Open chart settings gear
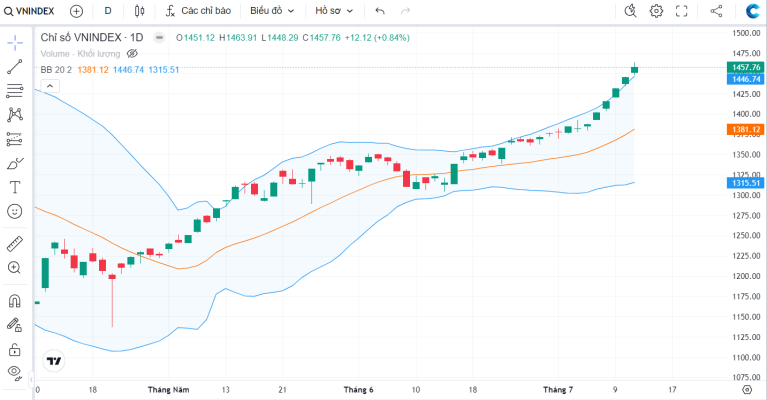Viewport: 767px width, 400px height. pyautogui.click(x=656, y=11)
